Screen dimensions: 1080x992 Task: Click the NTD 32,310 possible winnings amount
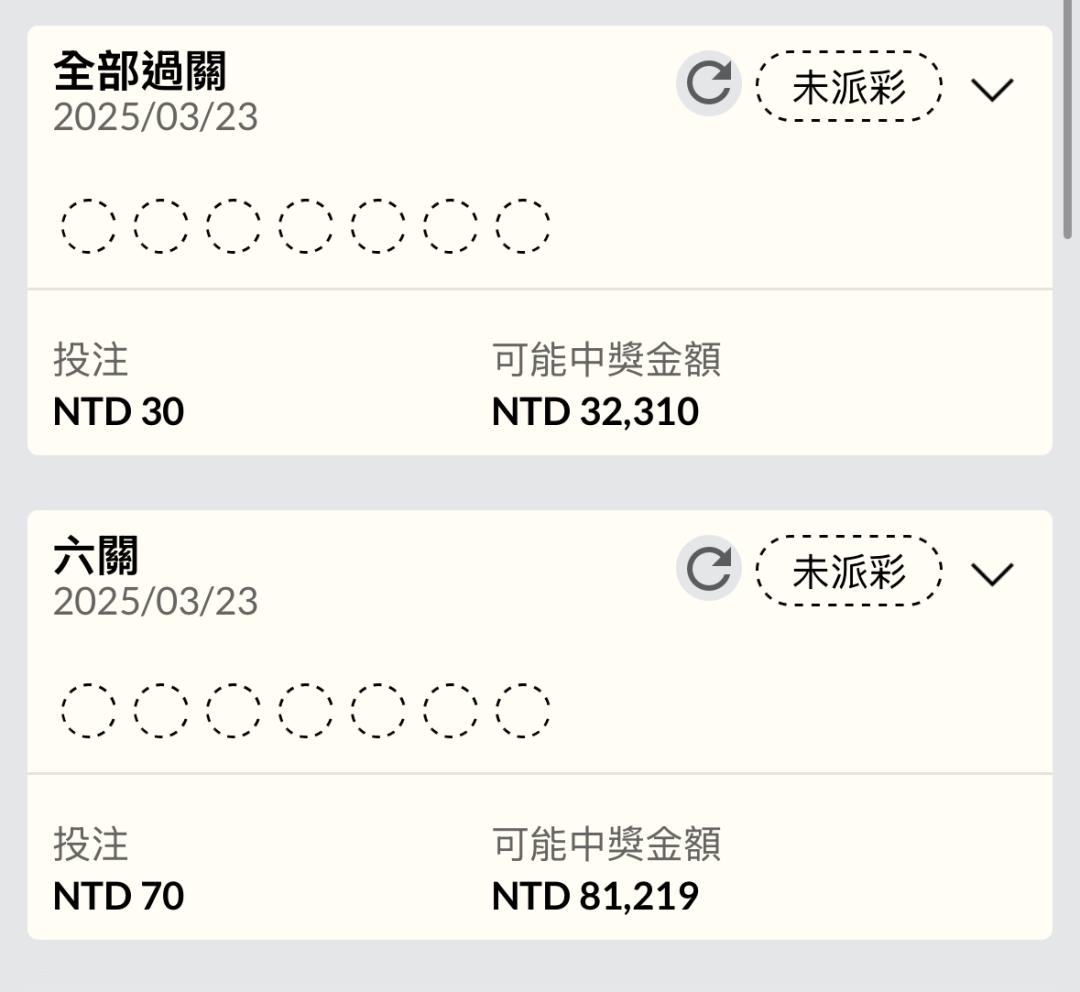click(x=595, y=412)
